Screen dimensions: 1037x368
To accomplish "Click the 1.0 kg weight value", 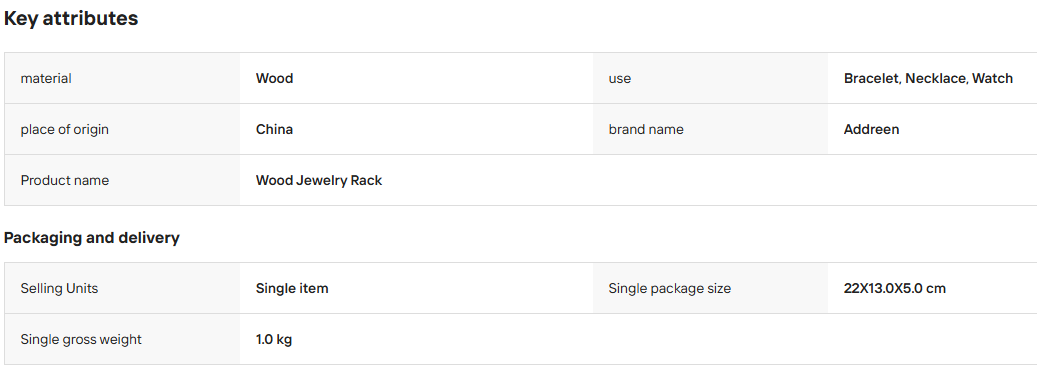I will tap(274, 340).
